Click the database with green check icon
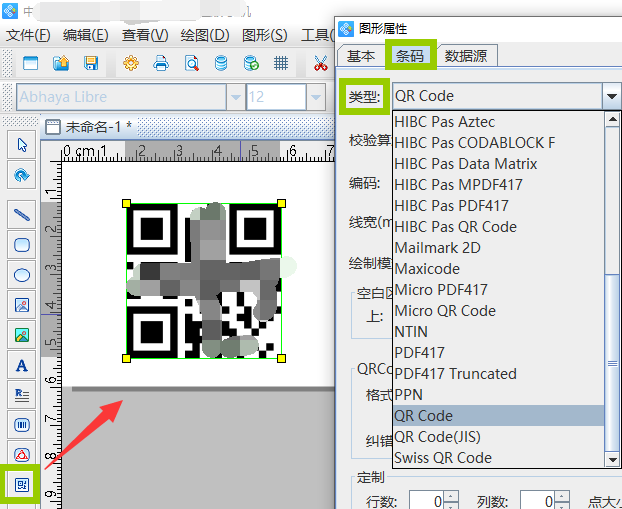The height and width of the screenshot is (509, 622). pyautogui.click(x=251, y=63)
